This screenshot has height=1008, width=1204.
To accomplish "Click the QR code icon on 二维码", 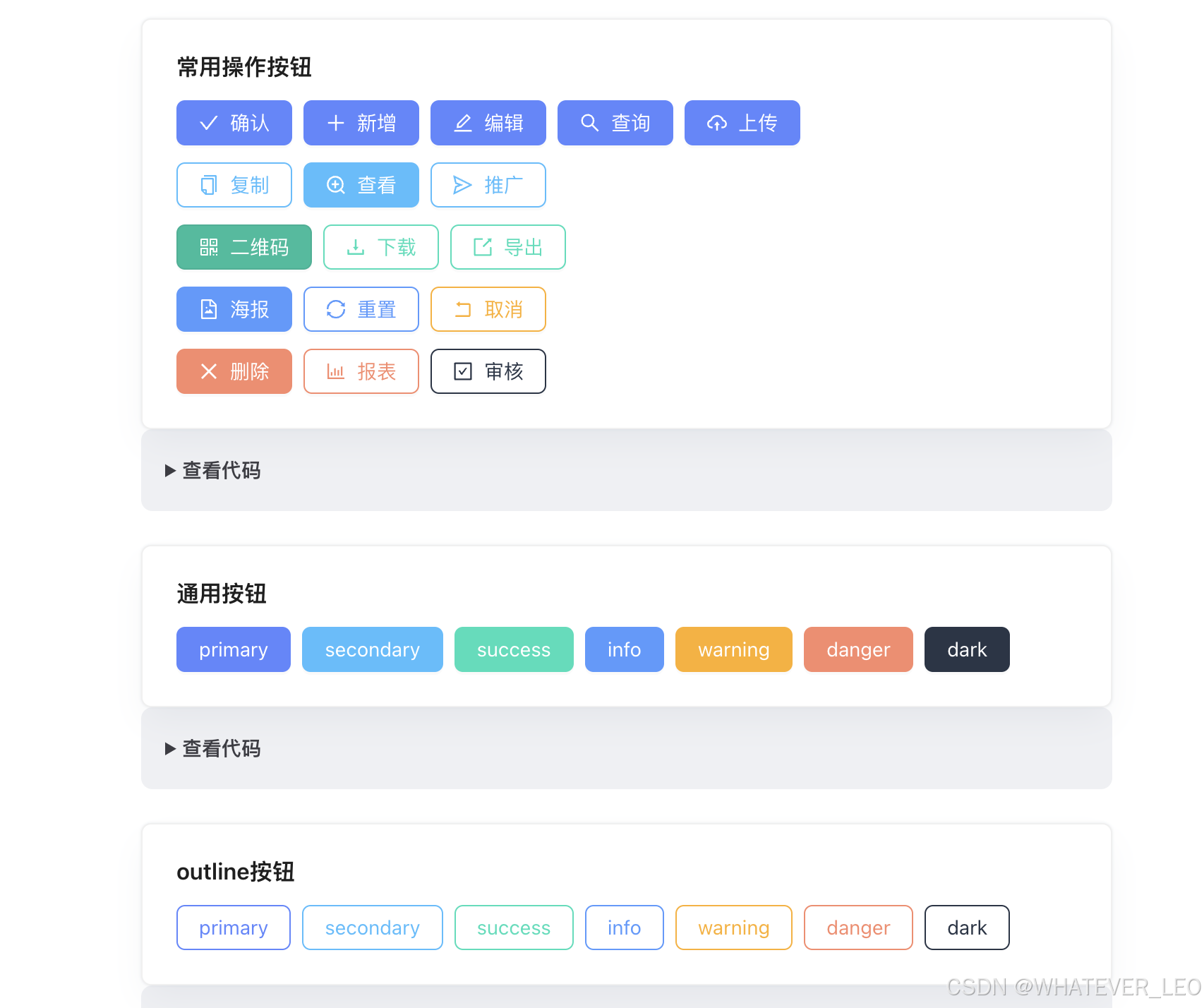I will click(209, 248).
